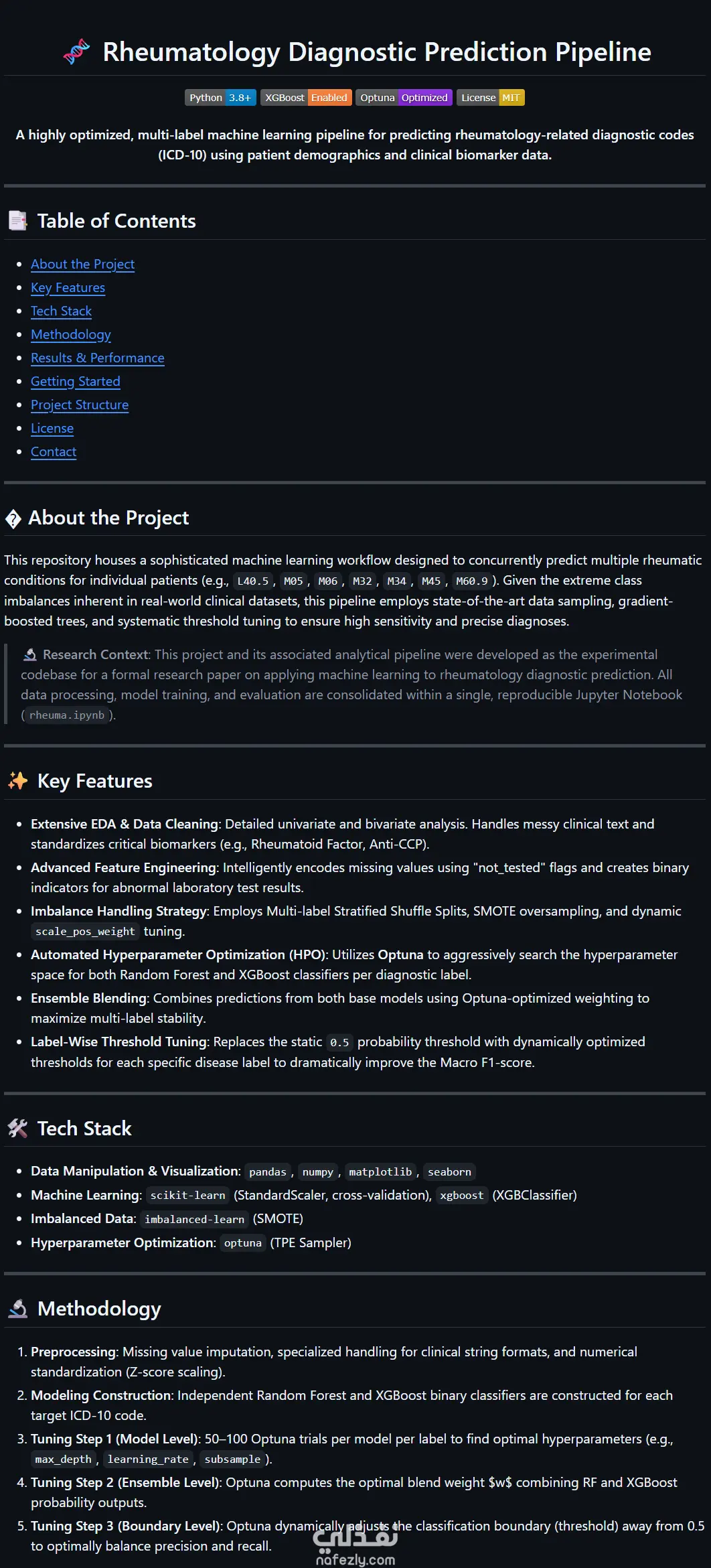Click the License link in contents
711x1568 pixels.
pyautogui.click(x=52, y=429)
